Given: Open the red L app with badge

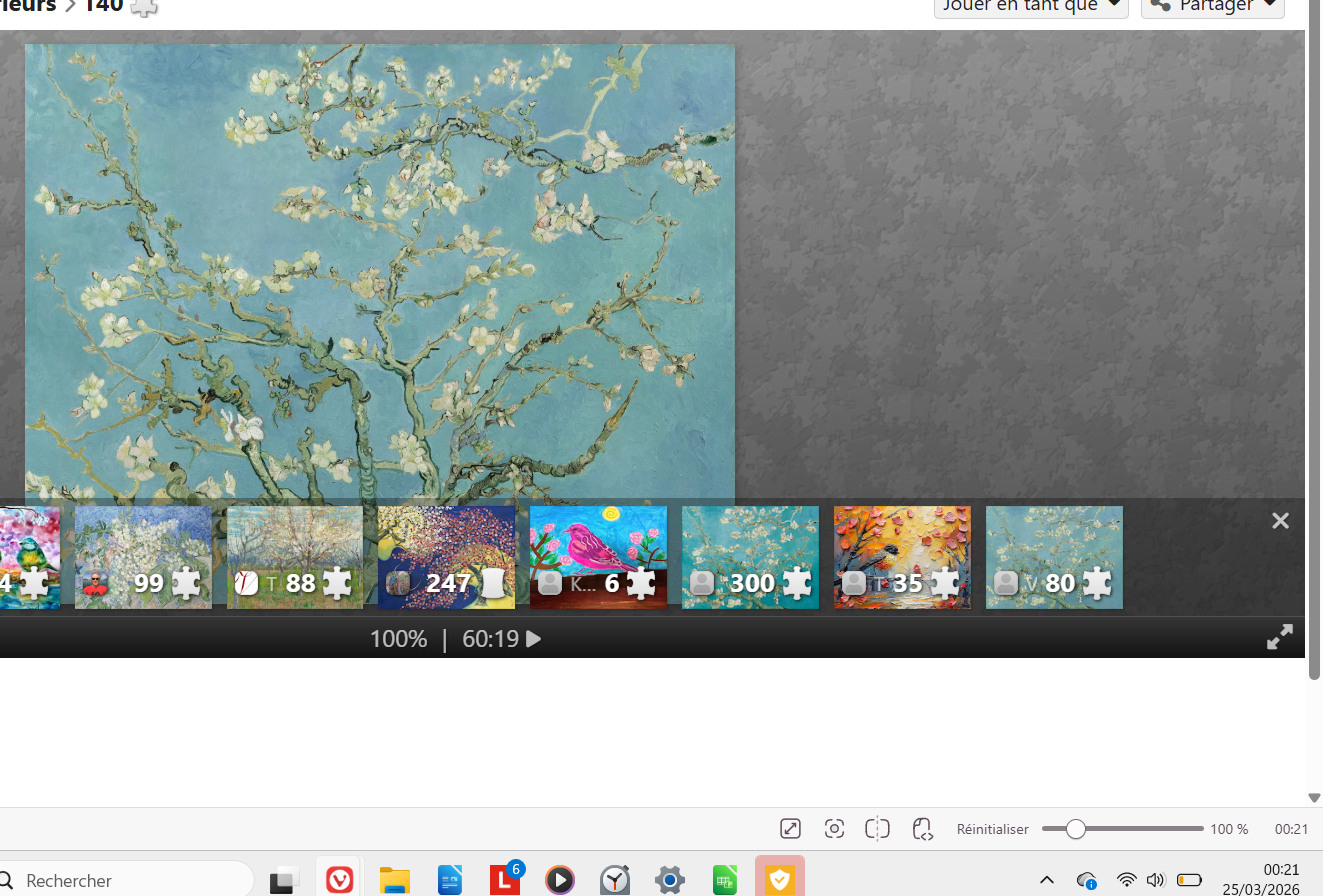Looking at the screenshot, I should point(505,879).
